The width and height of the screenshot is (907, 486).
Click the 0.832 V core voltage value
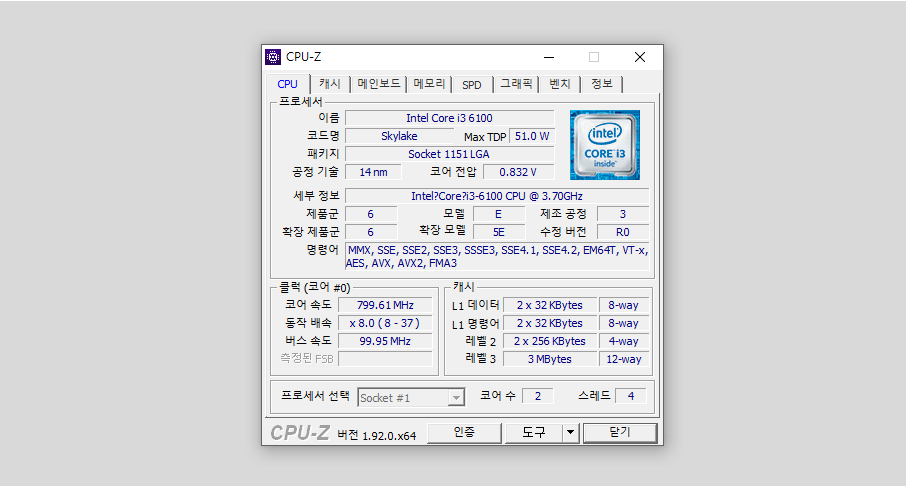pyautogui.click(x=518, y=172)
